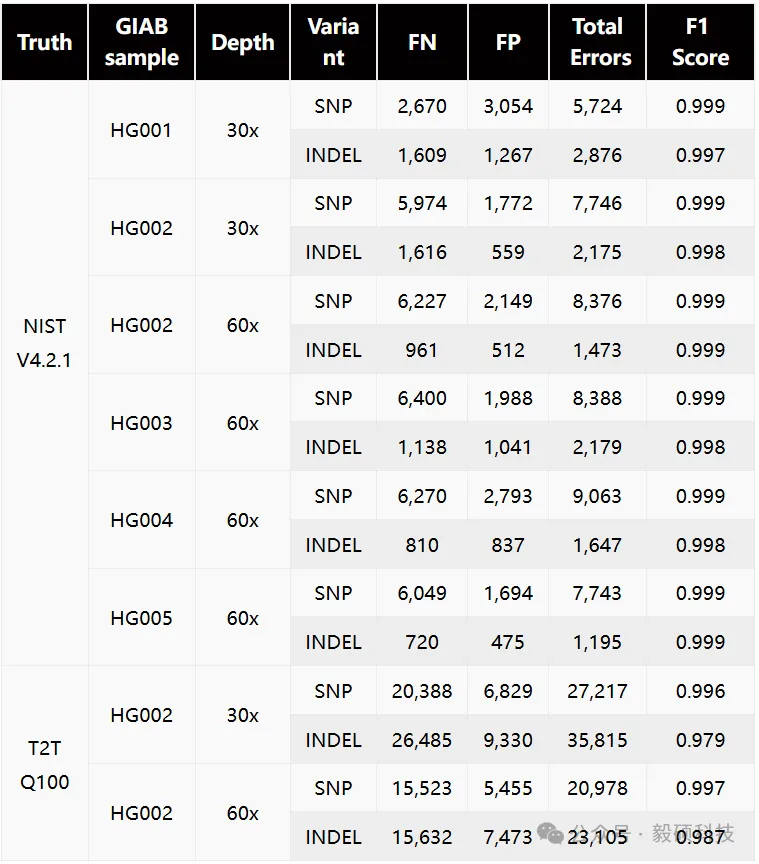Select the T2T Q100 truth cell
Viewport: 759px width, 864px height.
[45, 765]
